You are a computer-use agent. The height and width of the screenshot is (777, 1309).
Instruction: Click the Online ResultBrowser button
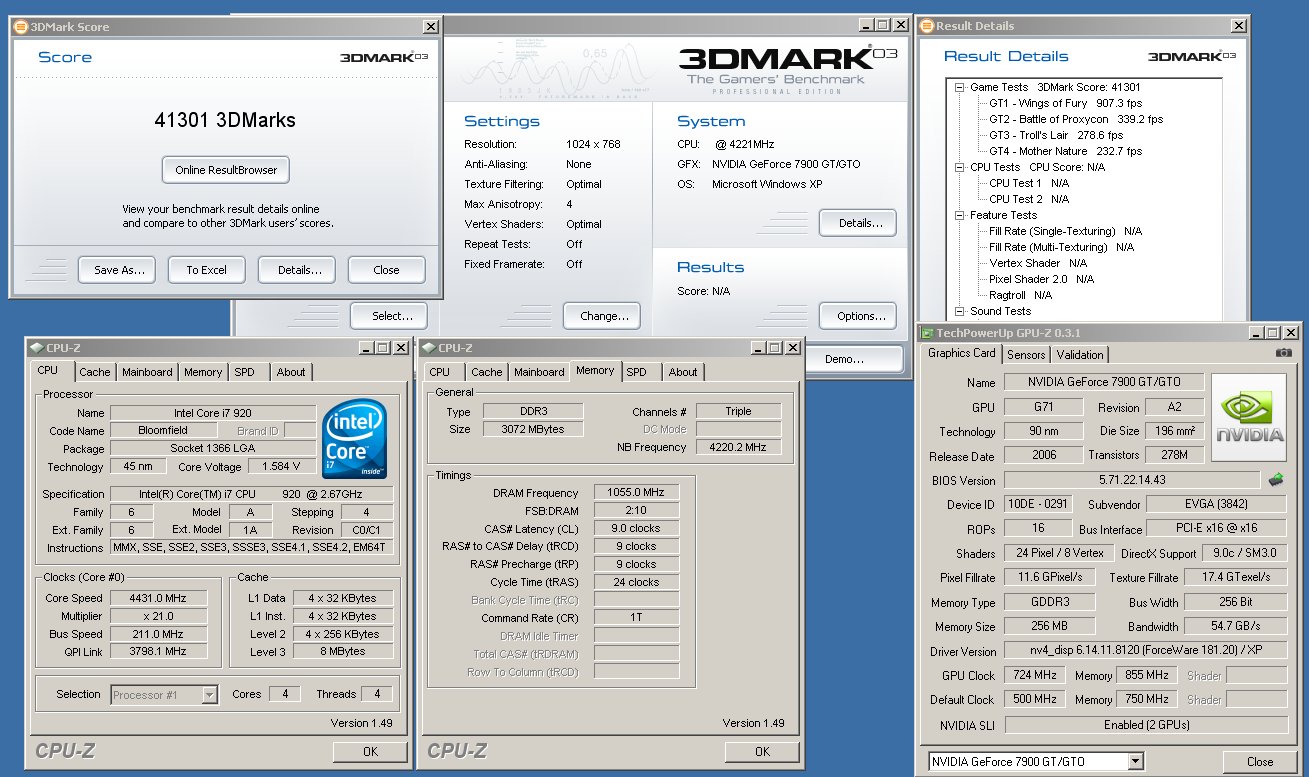(226, 170)
